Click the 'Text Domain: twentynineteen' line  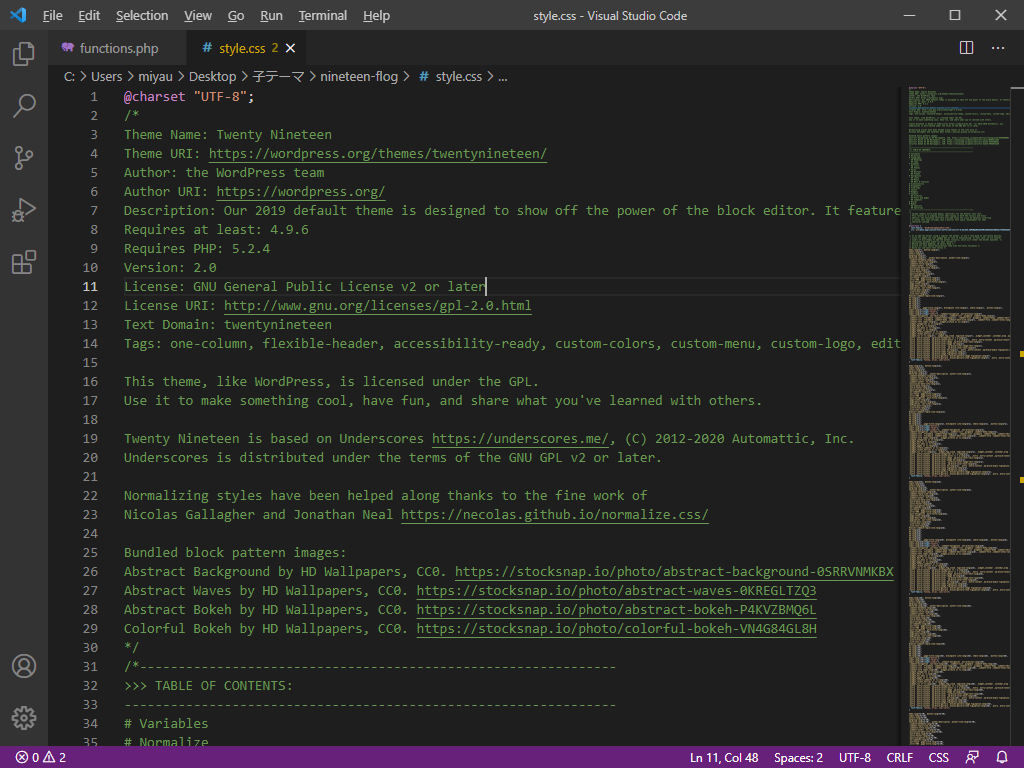pyautogui.click(x=228, y=325)
